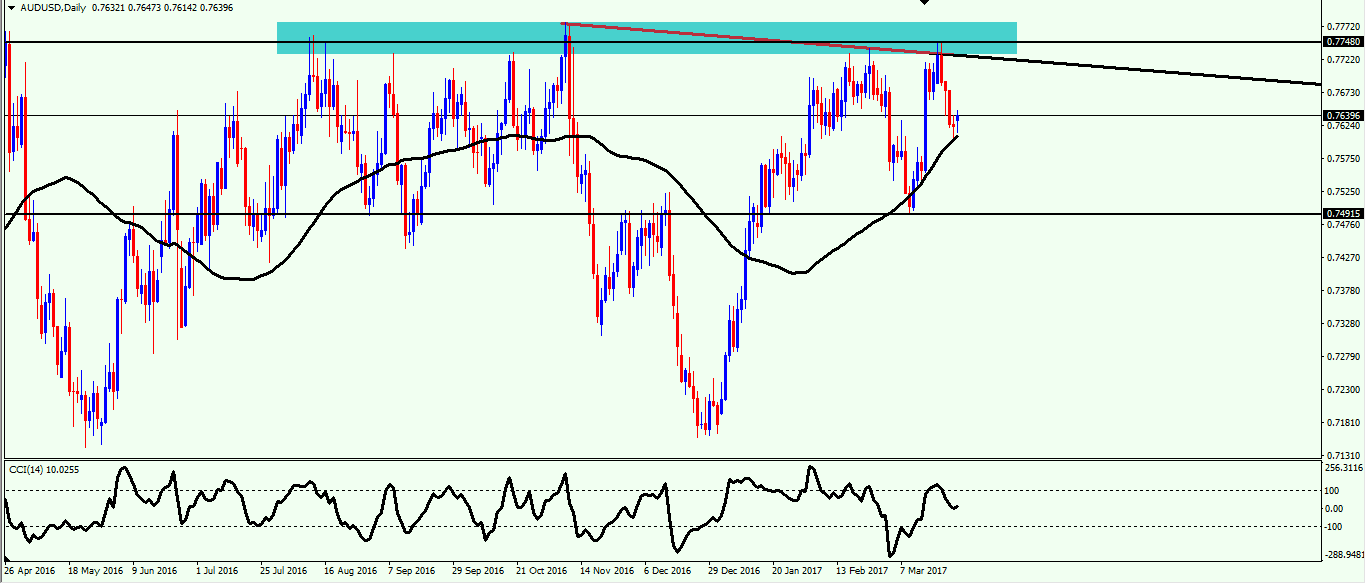Click the 29 Sep 2016 date label

478,571
